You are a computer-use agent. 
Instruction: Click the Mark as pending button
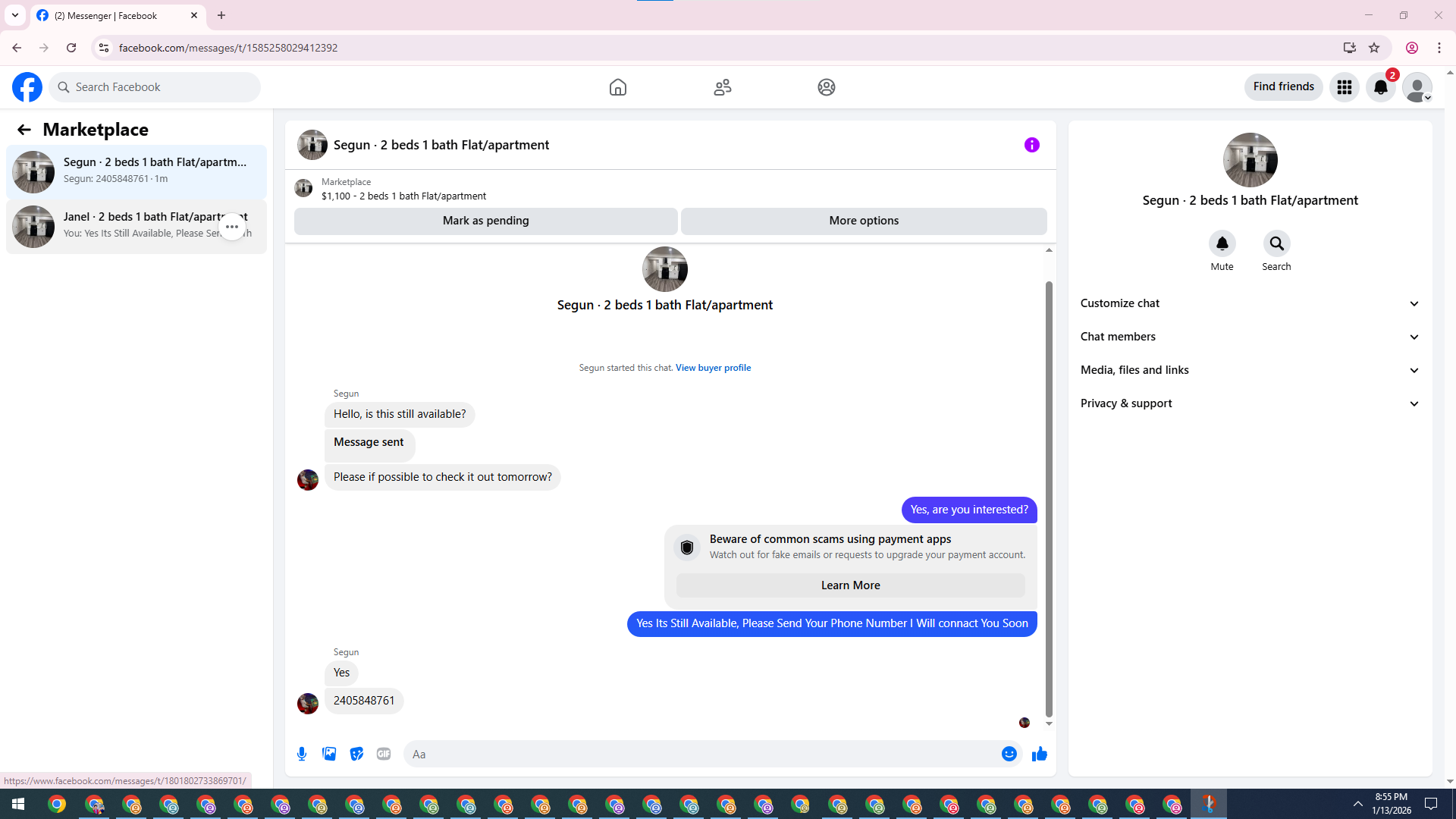coord(485,221)
